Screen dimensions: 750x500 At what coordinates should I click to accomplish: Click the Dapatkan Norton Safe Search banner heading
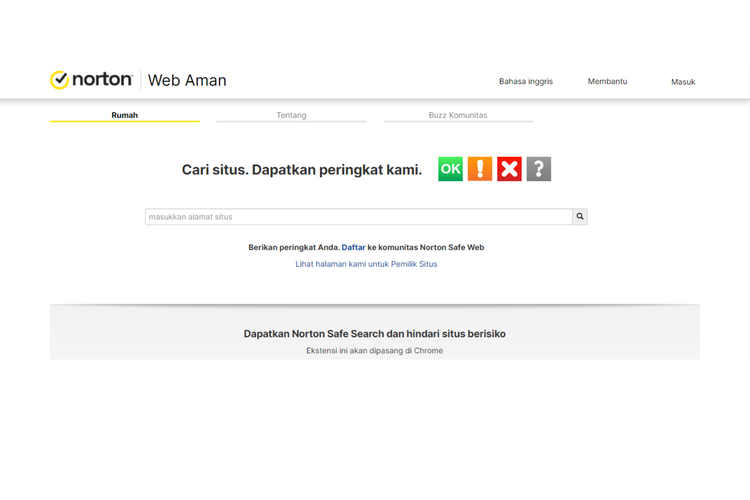pos(374,334)
